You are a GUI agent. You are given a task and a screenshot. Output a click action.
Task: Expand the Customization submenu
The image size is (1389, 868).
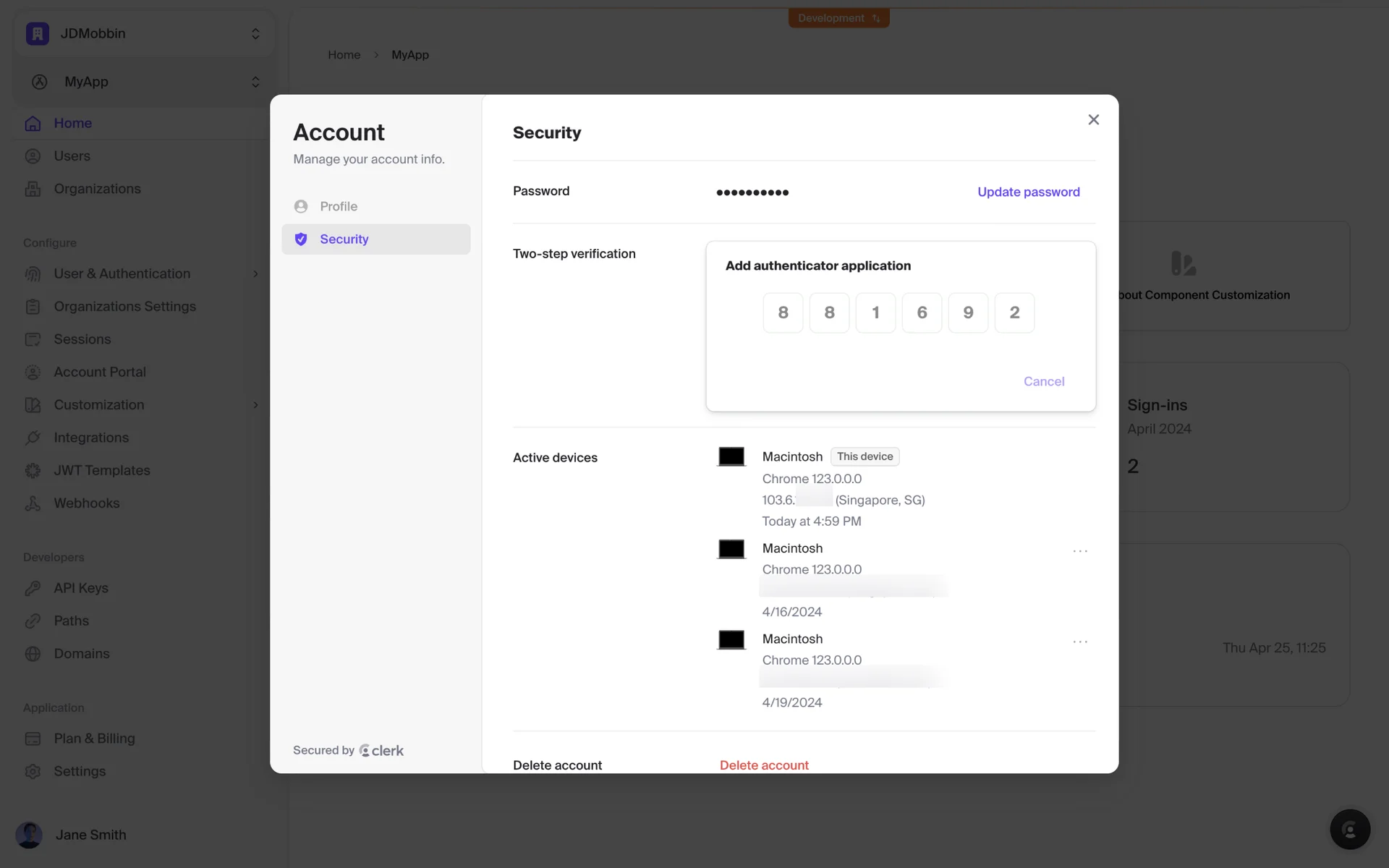(x=255, y=405)
